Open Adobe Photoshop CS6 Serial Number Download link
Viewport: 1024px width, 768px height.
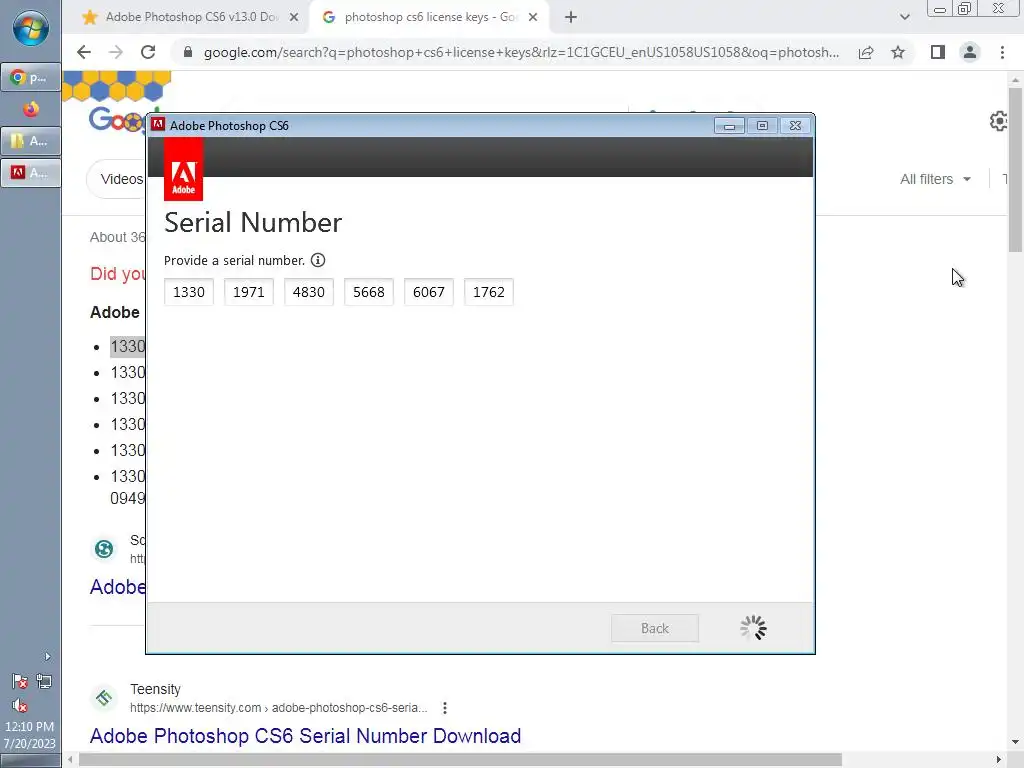[x=305, y=736]
